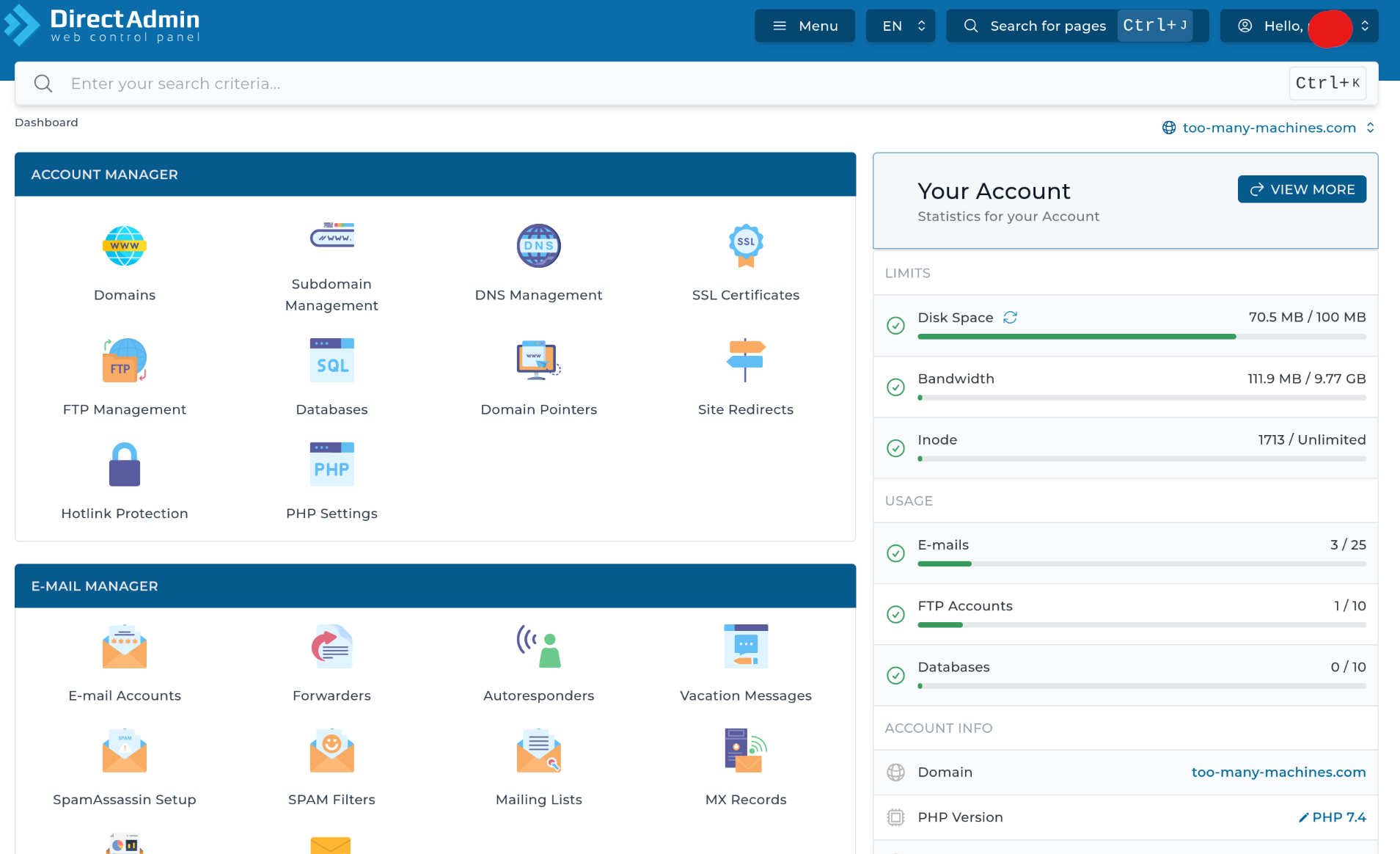
Task: Click the Disk Space status checkmark icon
Action: point(895,326)
